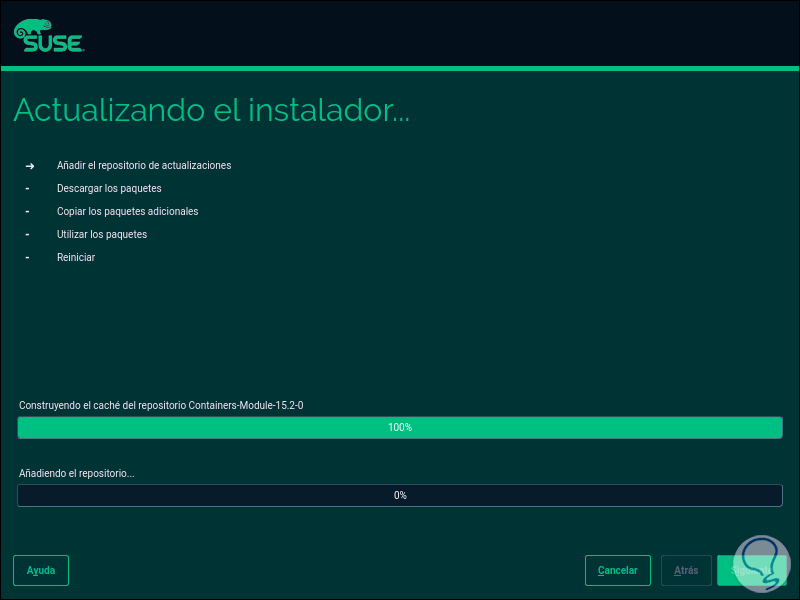The width and height of the screenshot is (800, 600).
Task: Select the Reiniciar step
Action: (76, 257)
